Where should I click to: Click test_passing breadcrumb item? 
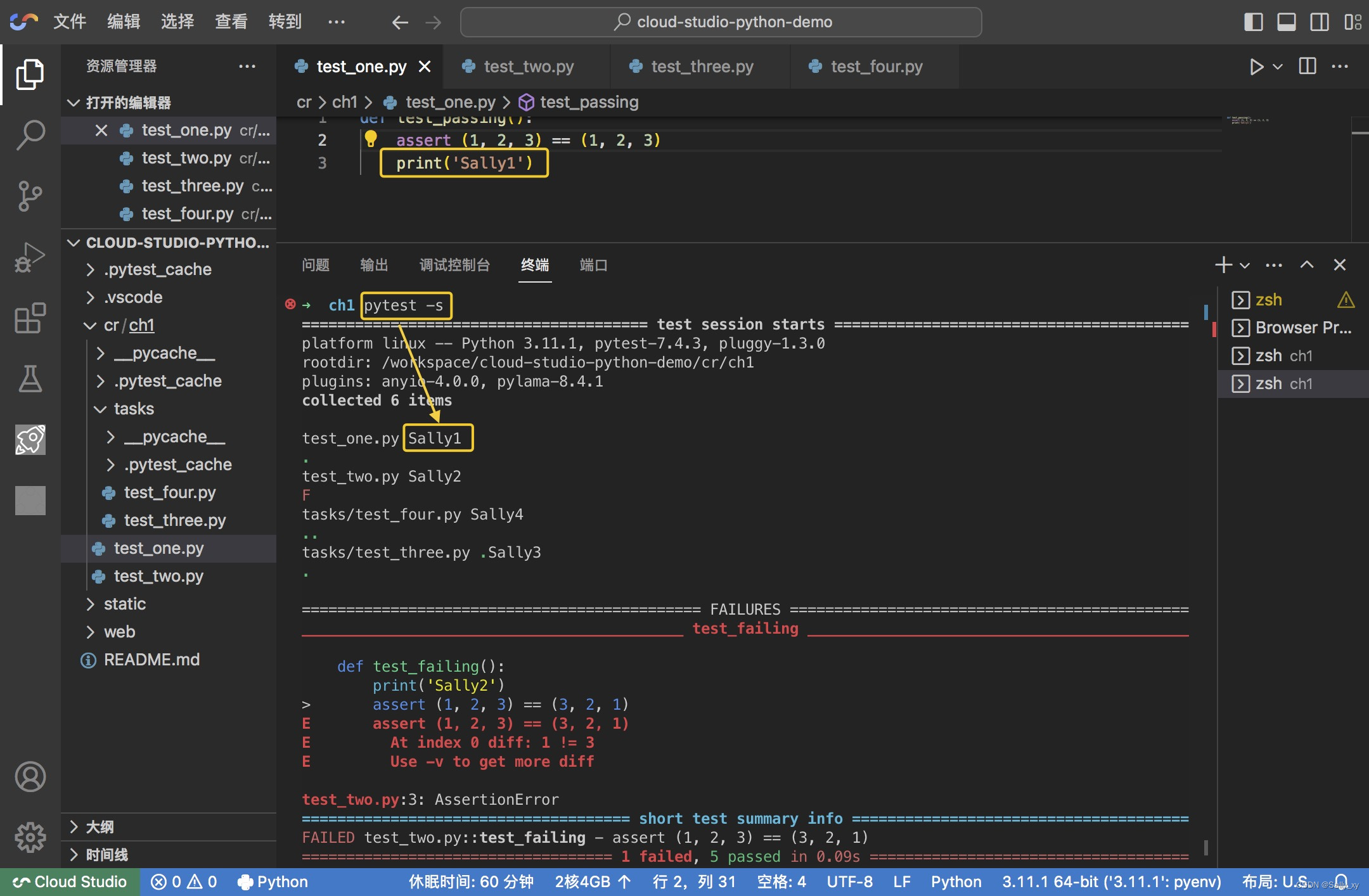579,102
